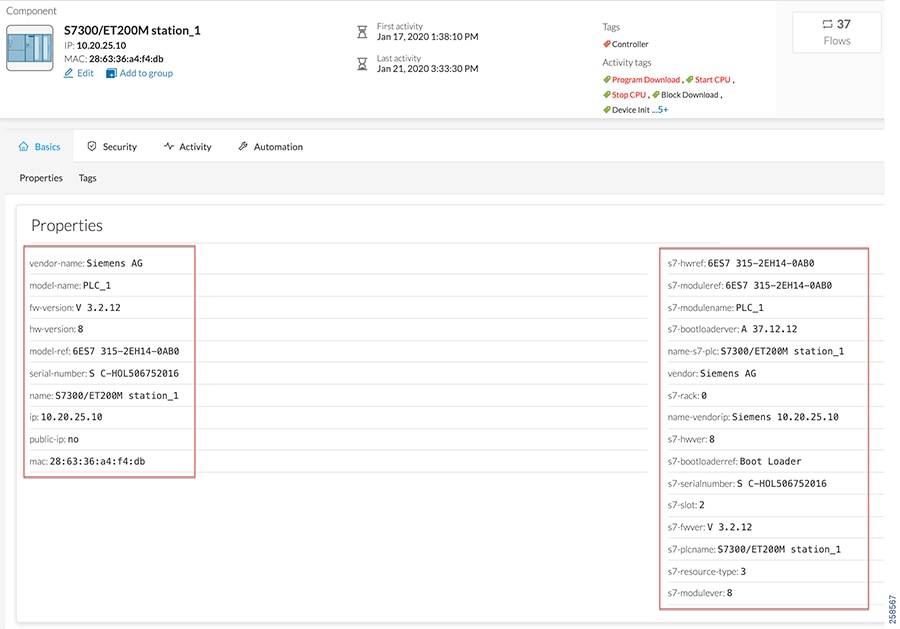Click the Edit pencil icon
This screenshot has width=900, height=629.
point(68,73)
